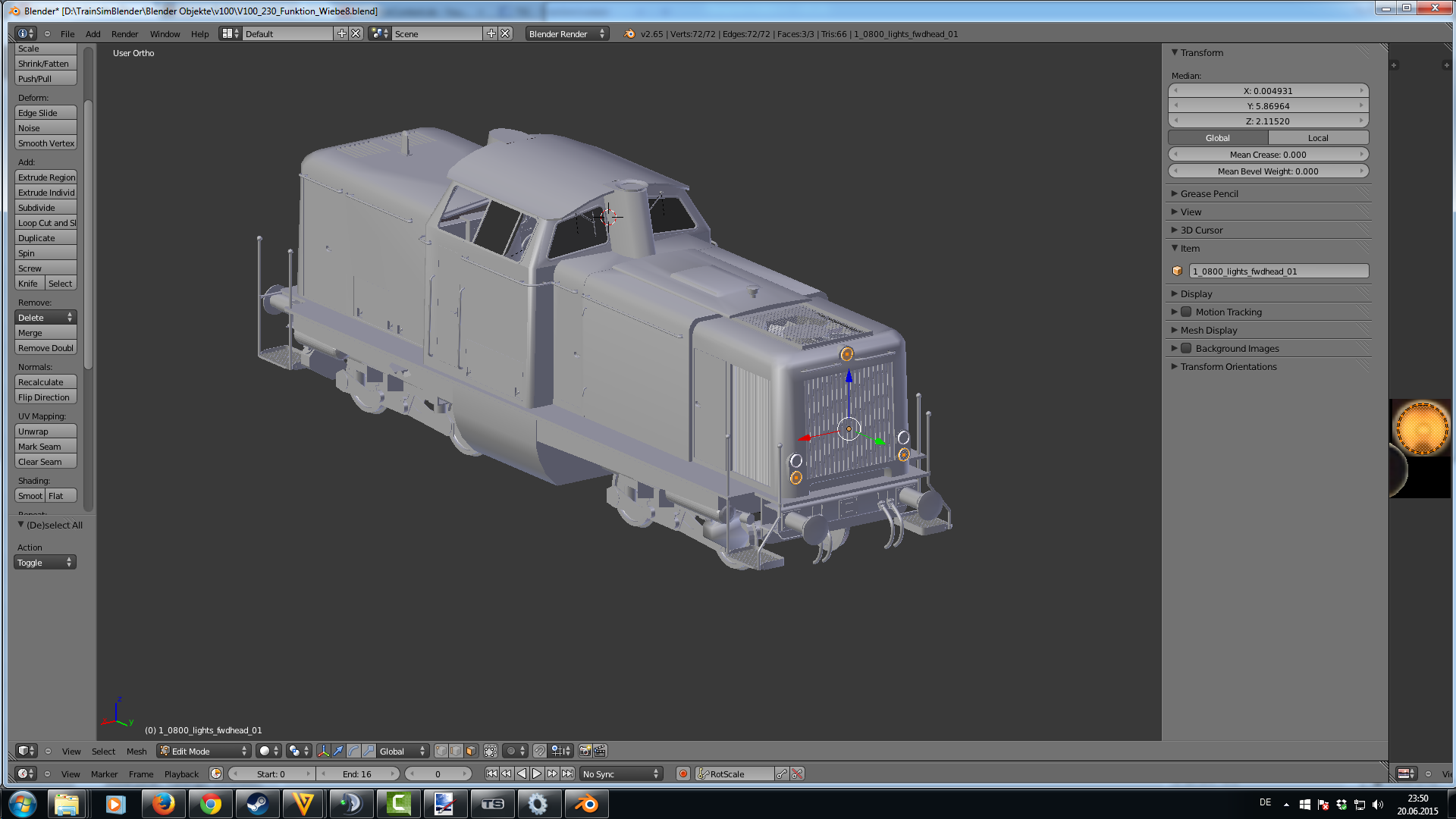Screen dimensions: 1456x819
Task: Open Blender from the Windows taskbar
Action: tap(586, 804)
